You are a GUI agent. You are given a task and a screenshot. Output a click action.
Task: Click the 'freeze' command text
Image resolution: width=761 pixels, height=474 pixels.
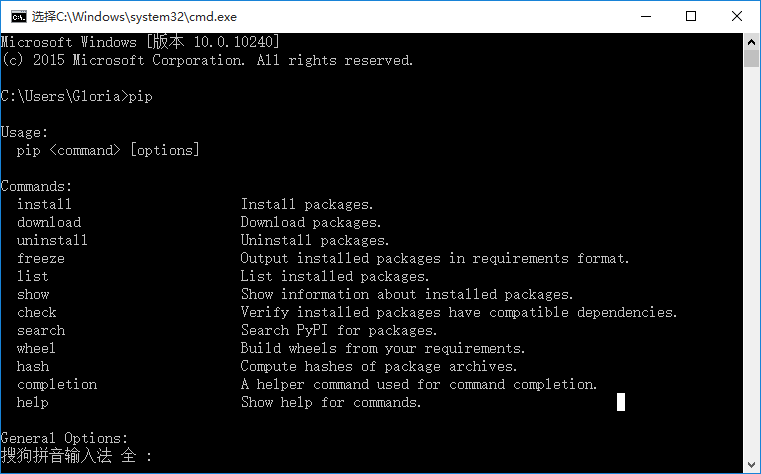(41, 258)
